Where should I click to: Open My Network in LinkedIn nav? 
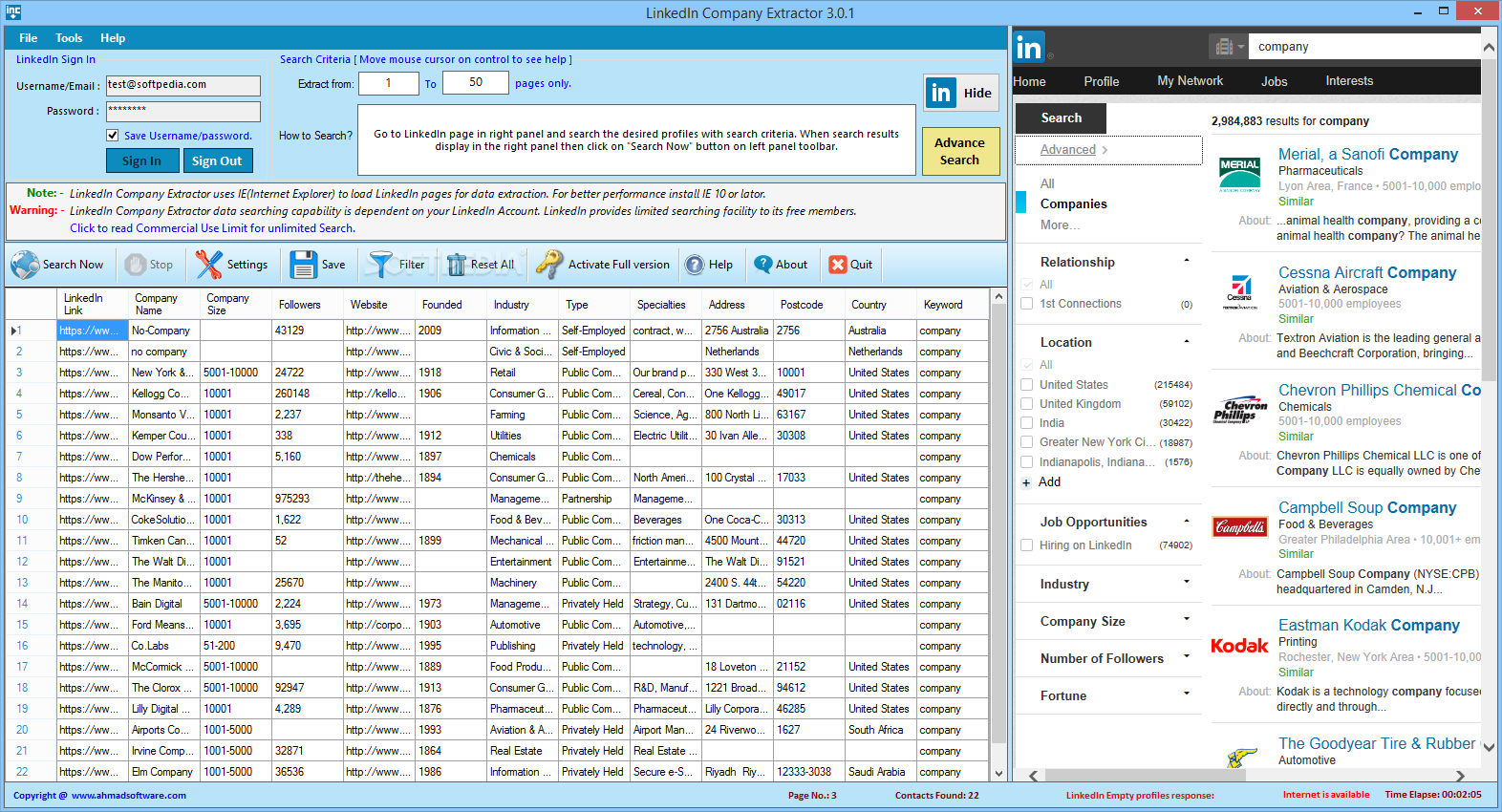point(1190,81)
